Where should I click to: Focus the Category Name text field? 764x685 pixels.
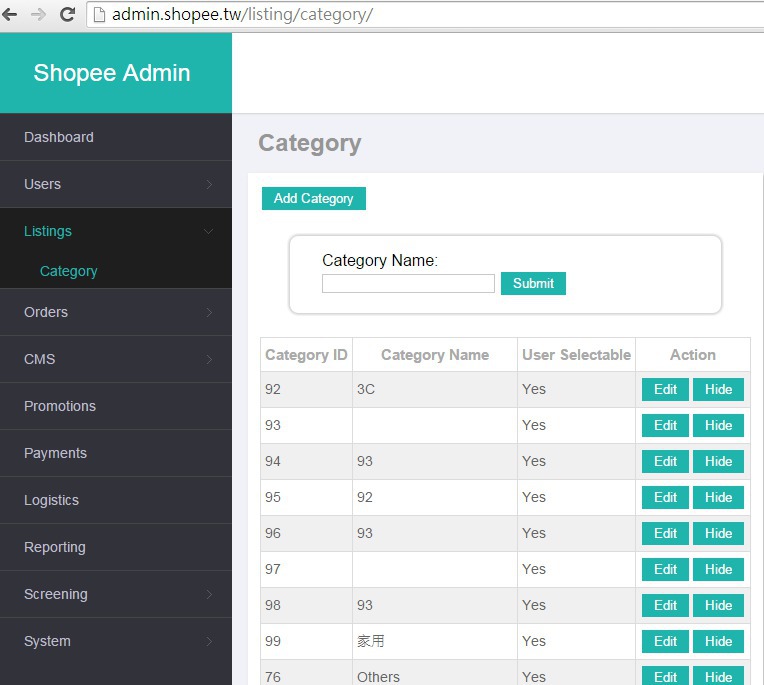(408, 284)
